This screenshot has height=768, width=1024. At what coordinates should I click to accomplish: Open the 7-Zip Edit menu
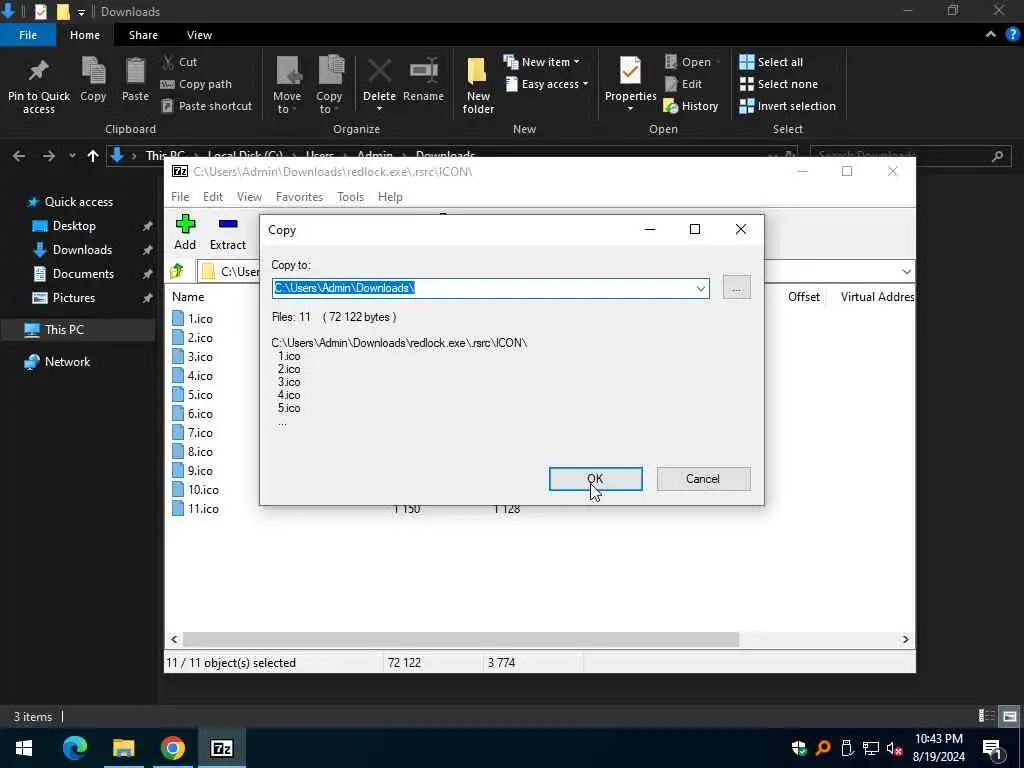point(213,197)
